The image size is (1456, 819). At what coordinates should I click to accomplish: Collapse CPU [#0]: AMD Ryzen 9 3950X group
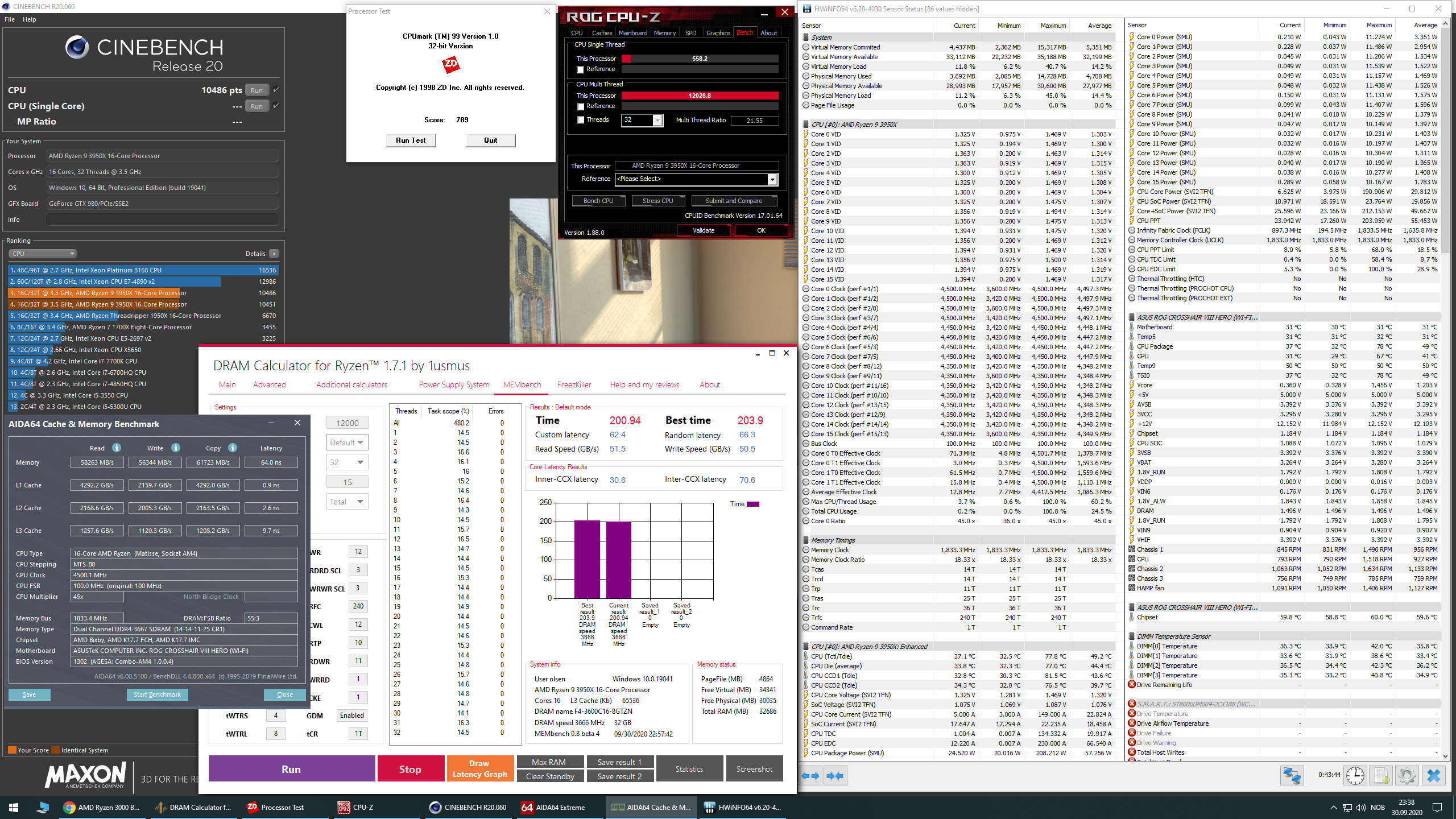click(806, 125)
